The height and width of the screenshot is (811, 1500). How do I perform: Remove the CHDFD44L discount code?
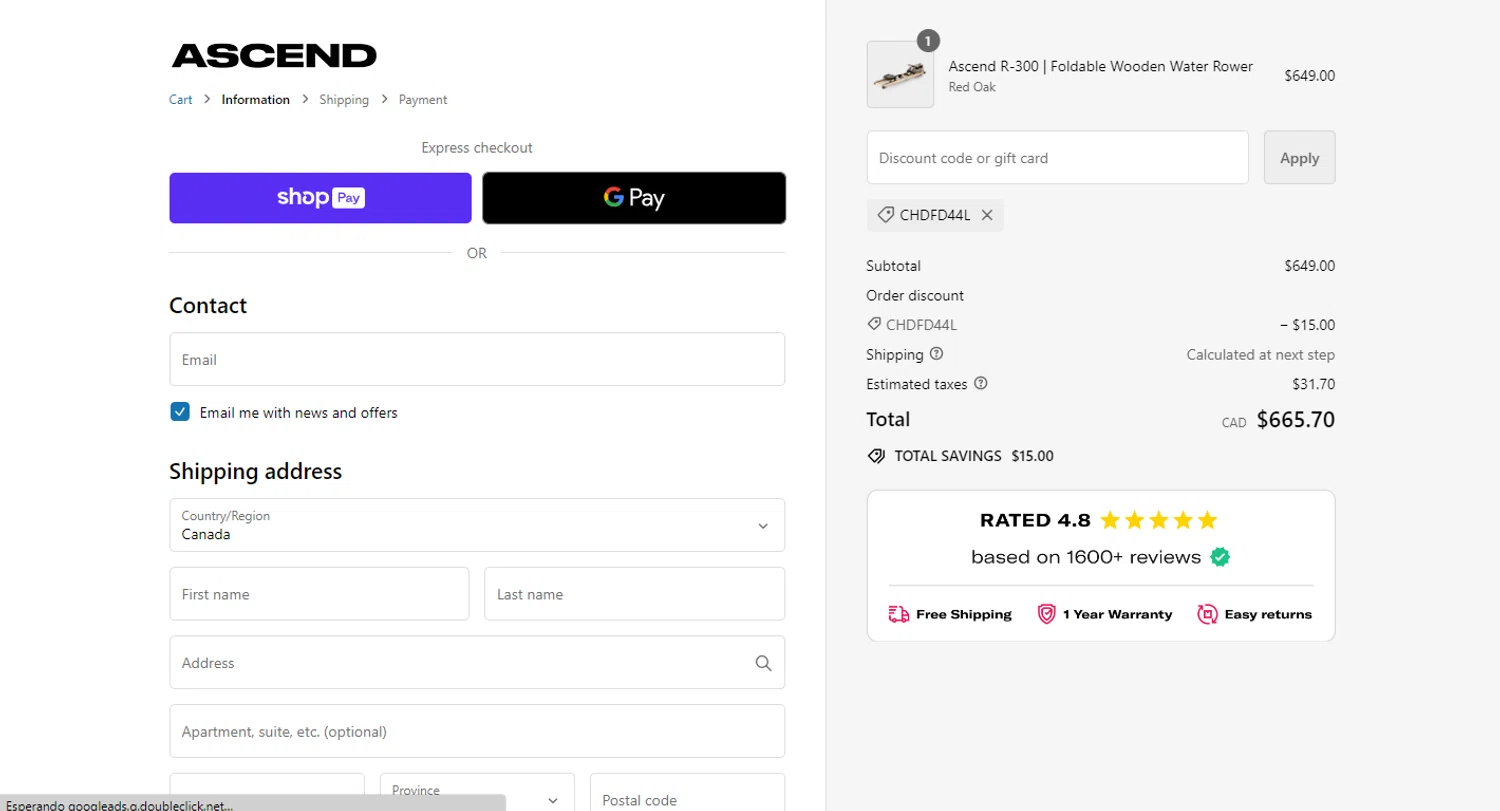[987, 215]
